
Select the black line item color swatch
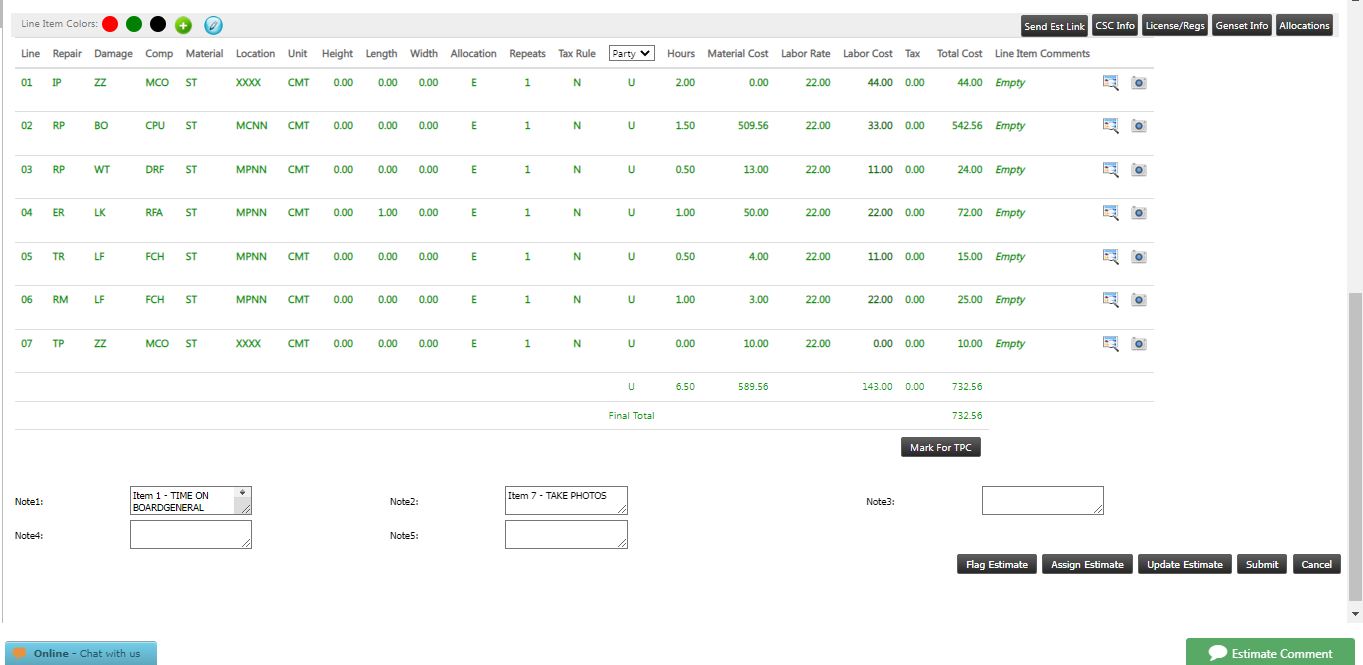[156, 22]
